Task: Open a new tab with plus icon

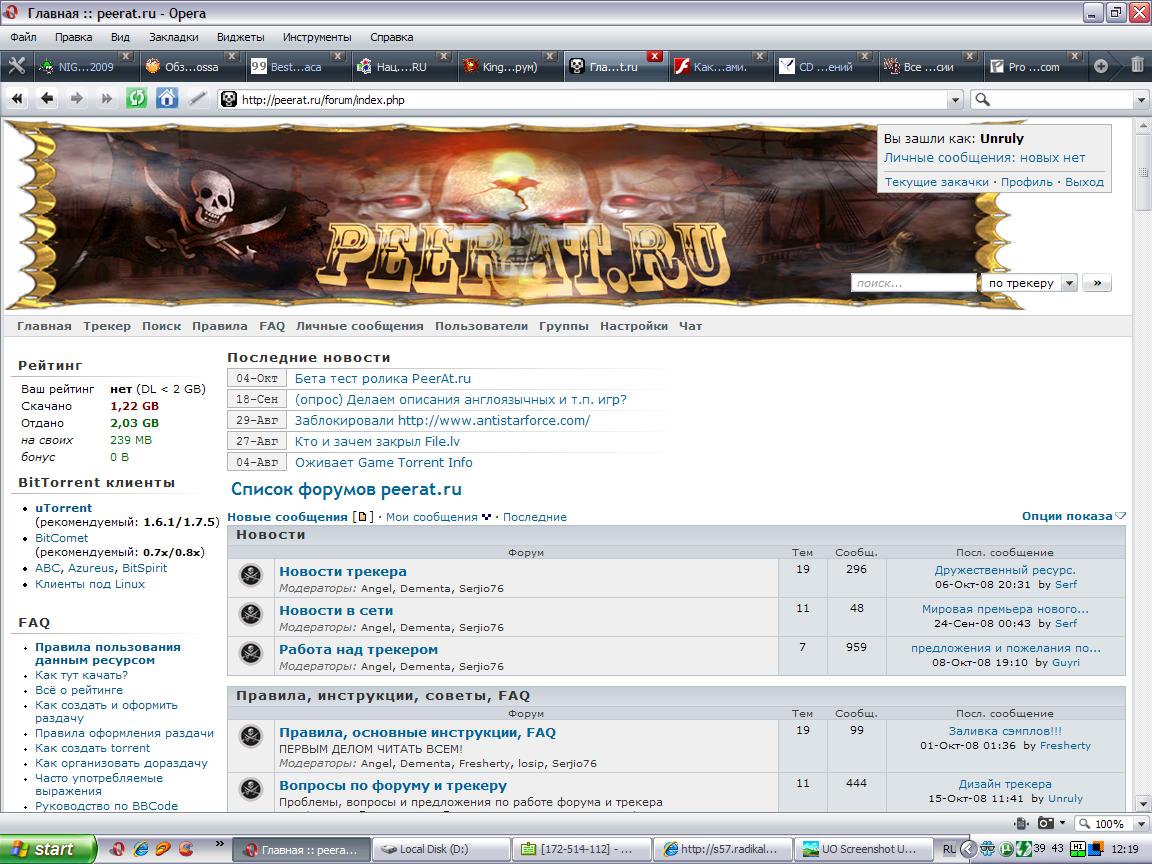Action: coord(1101,66)
